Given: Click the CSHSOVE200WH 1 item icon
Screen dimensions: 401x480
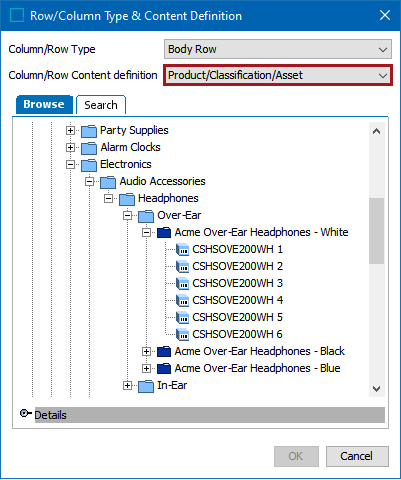Looking at the screenshot, I should click(x=182, y=250).
